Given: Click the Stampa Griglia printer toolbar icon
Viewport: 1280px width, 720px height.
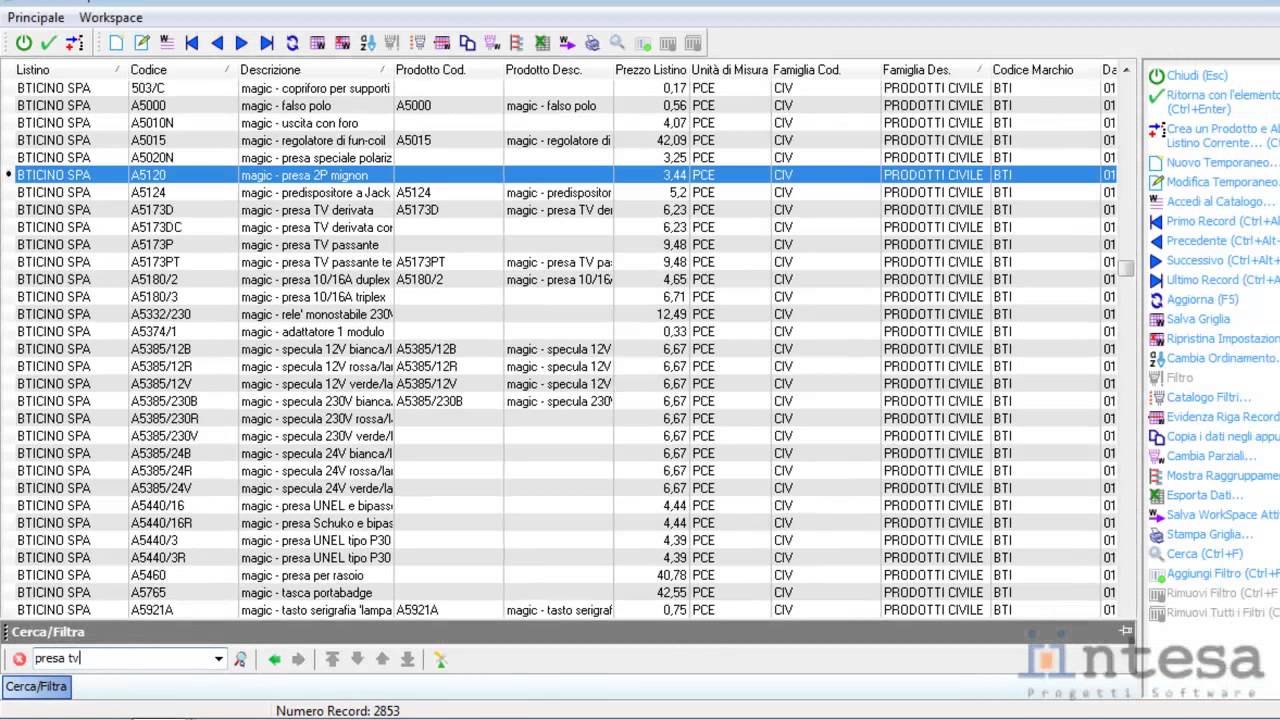Looking at the screenshot, I should [x=592, y=43].
